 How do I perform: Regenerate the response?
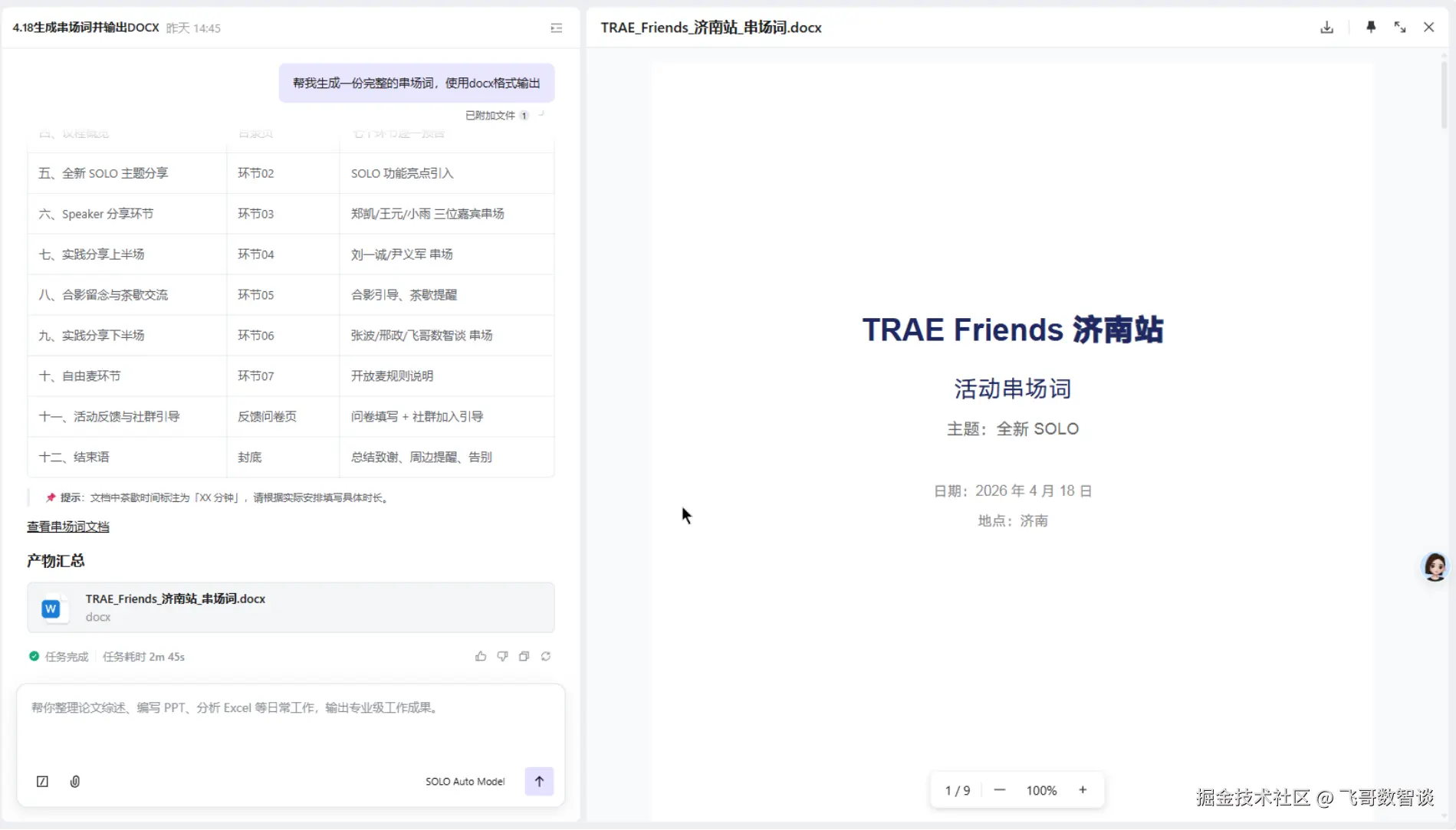click(546, 656)
